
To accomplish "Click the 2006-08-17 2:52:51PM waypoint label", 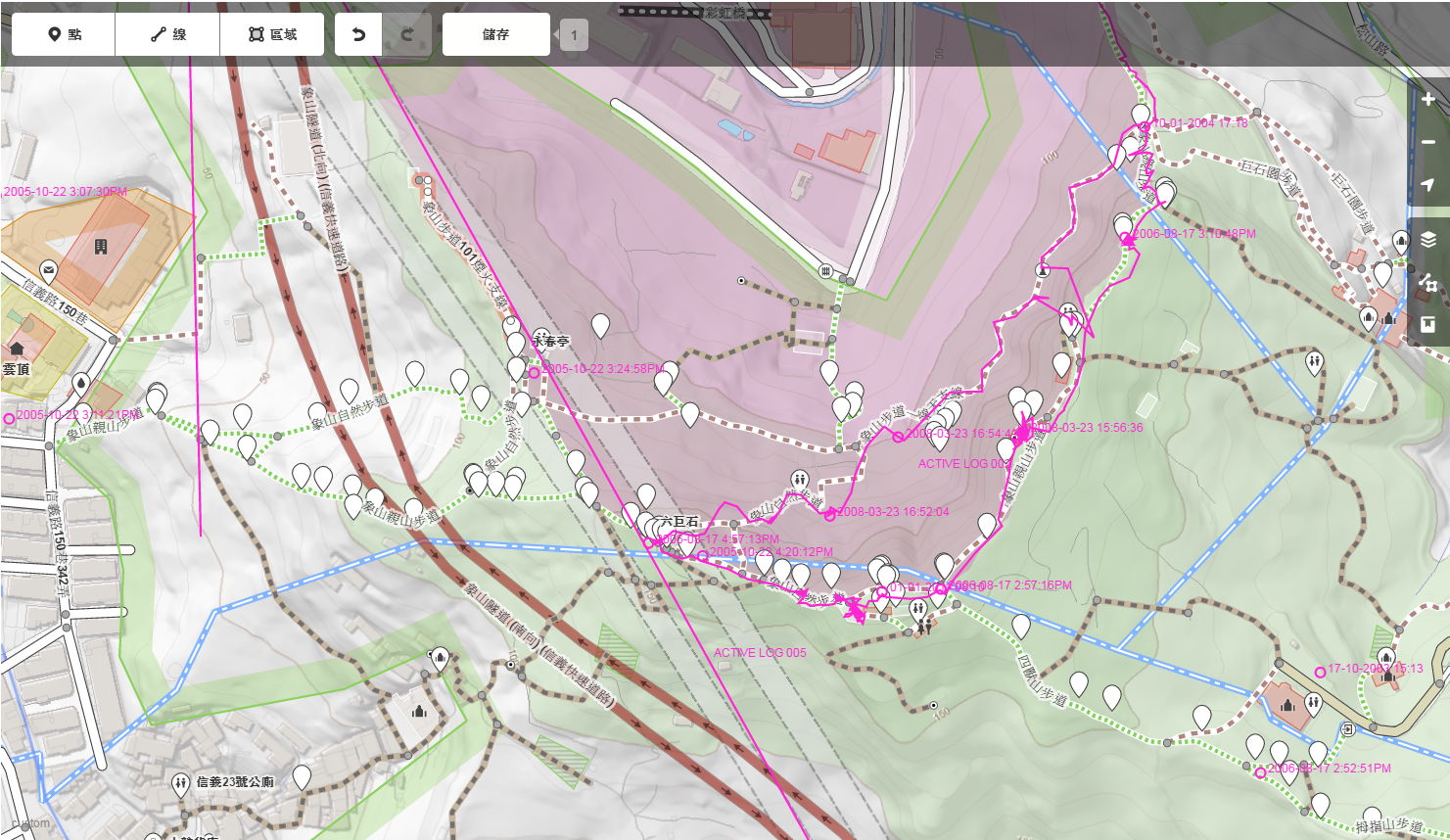I will coord(1329,769).
